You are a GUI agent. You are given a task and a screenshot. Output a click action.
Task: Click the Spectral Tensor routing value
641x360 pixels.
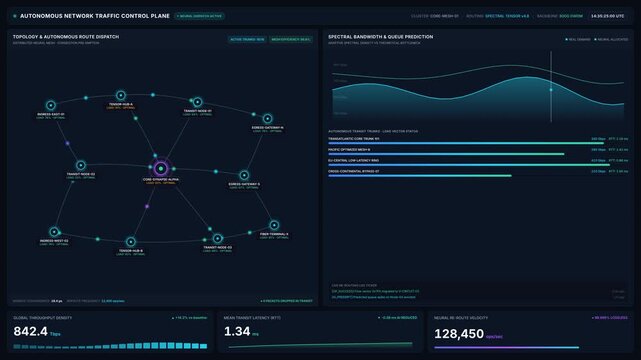point(507,16)
